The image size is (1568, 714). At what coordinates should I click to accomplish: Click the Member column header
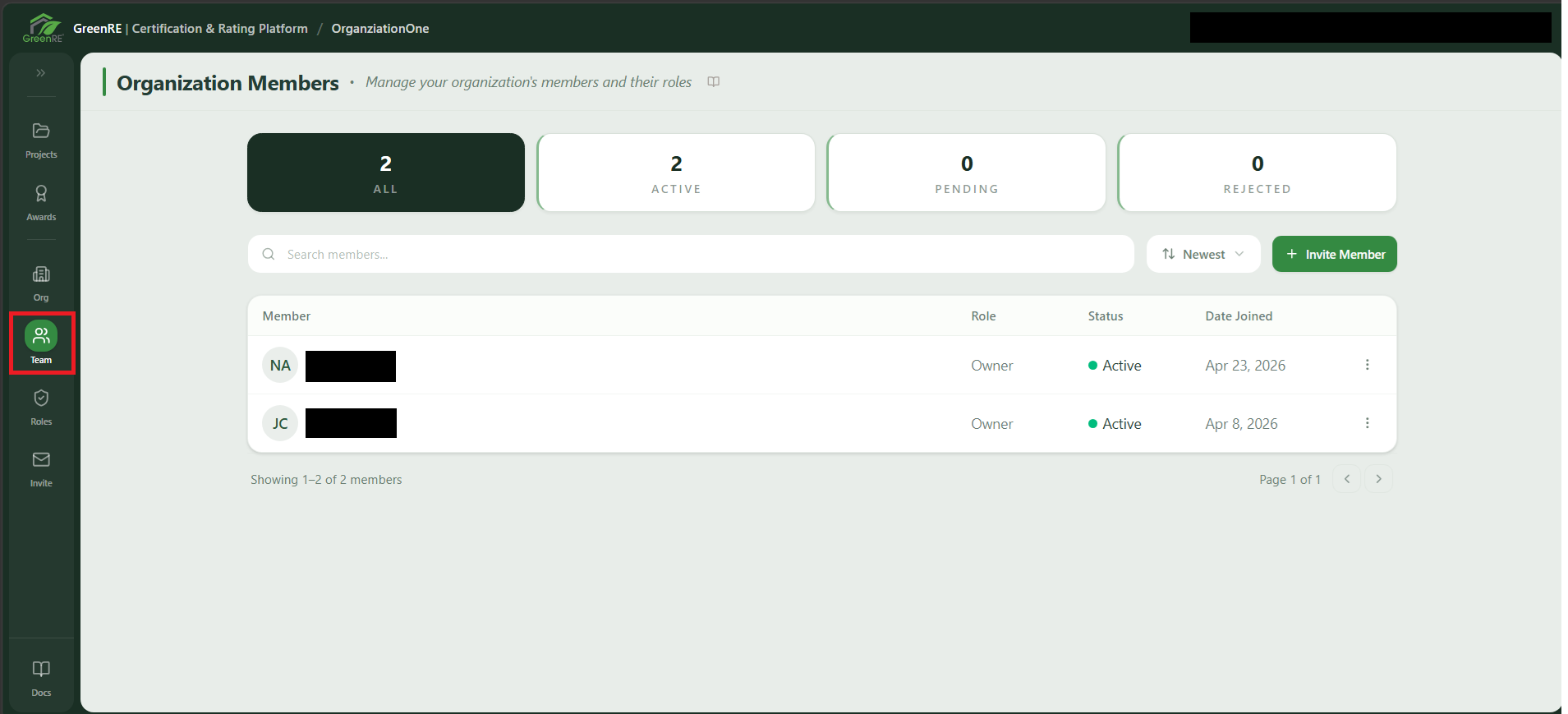point(287,316)
